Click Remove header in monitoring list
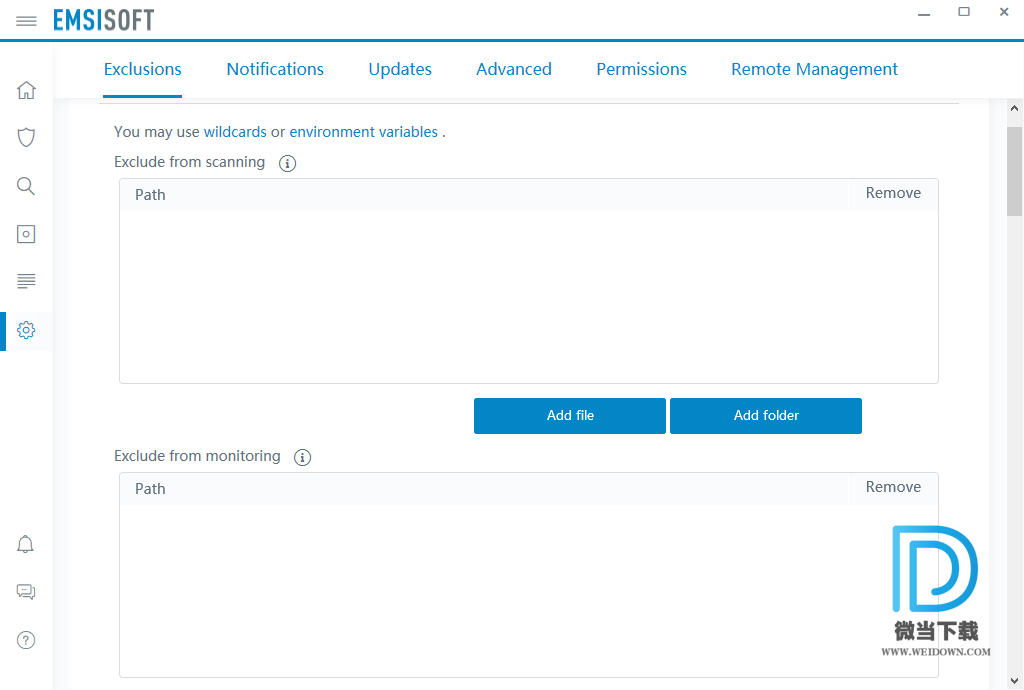1024x690 pixels. click(893, 487)
